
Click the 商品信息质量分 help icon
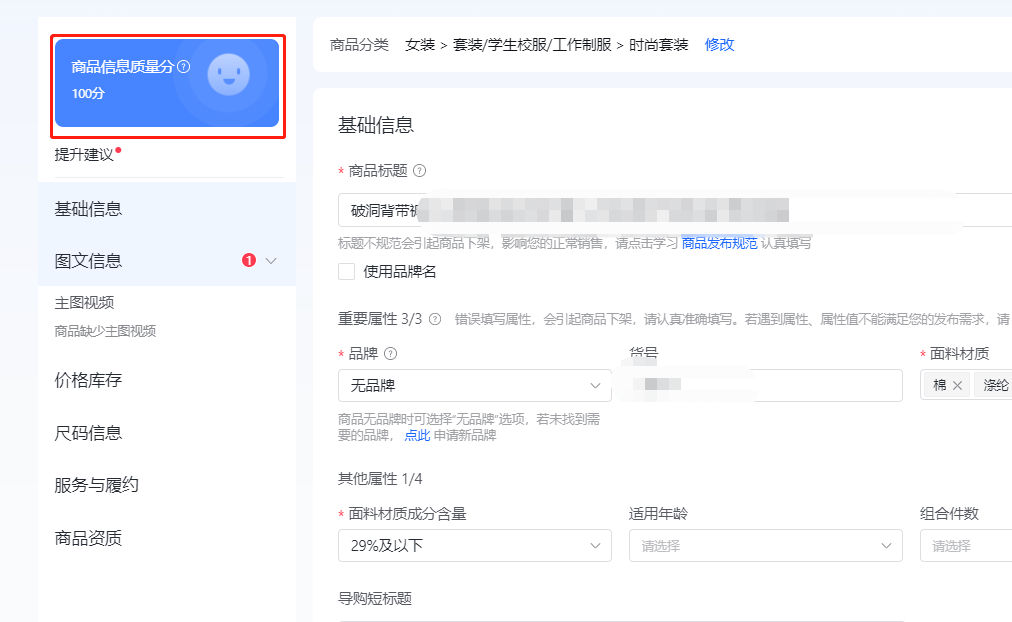pyautogui.click(x=184, y=68)
